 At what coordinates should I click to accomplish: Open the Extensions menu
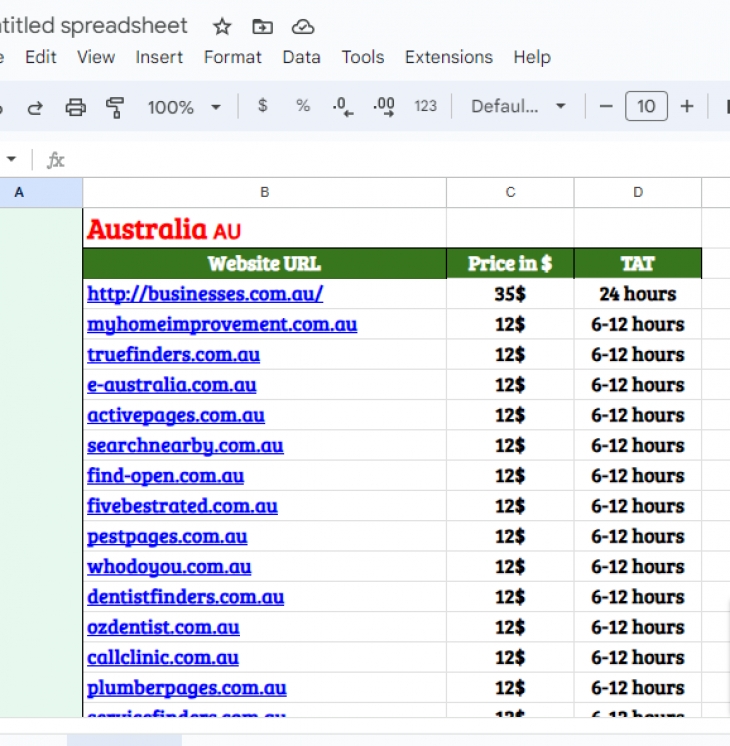[x=449, y=57]
